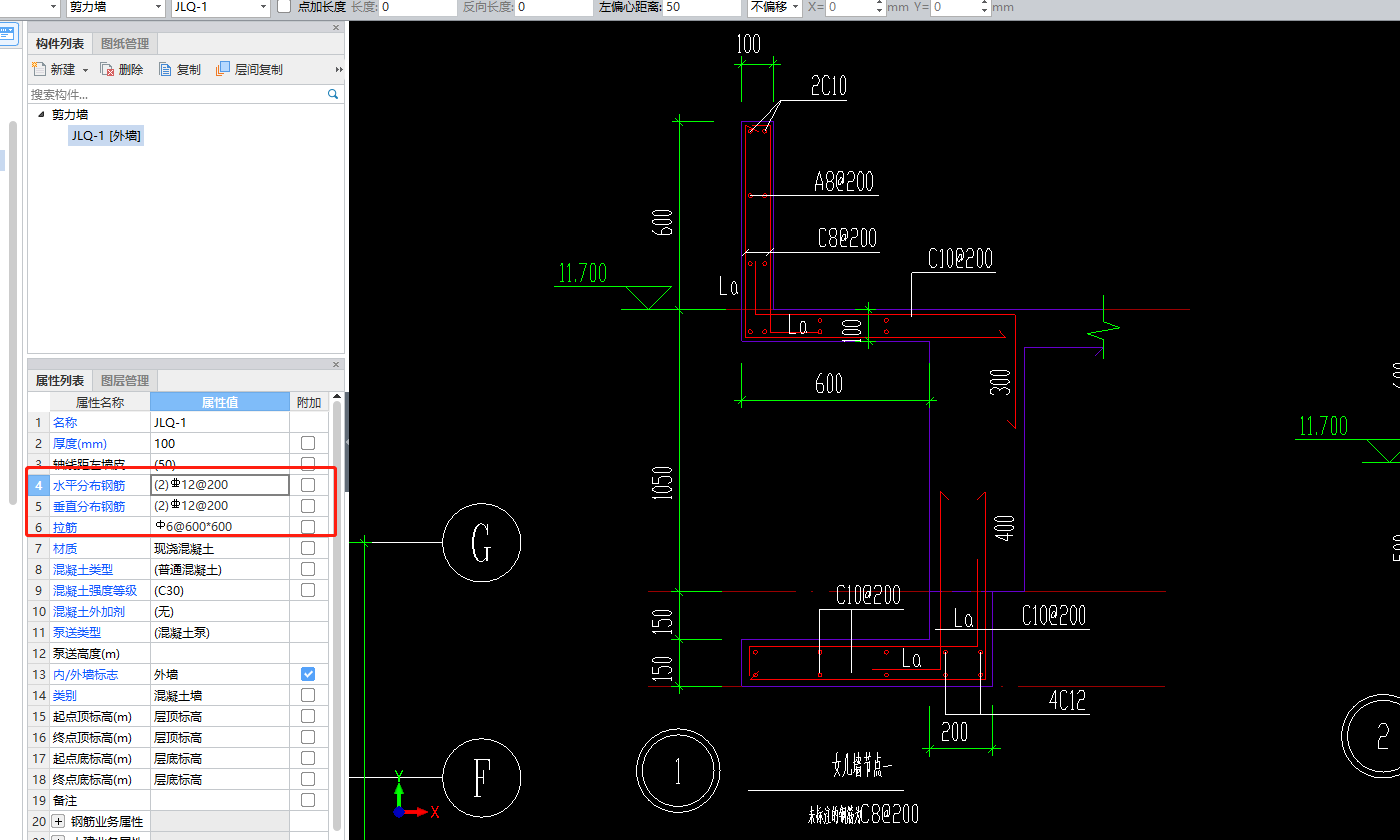Click the axis bubble labeled G in drawing
This screenshot has height=840, width=1400.
click(x=481, y=544)
